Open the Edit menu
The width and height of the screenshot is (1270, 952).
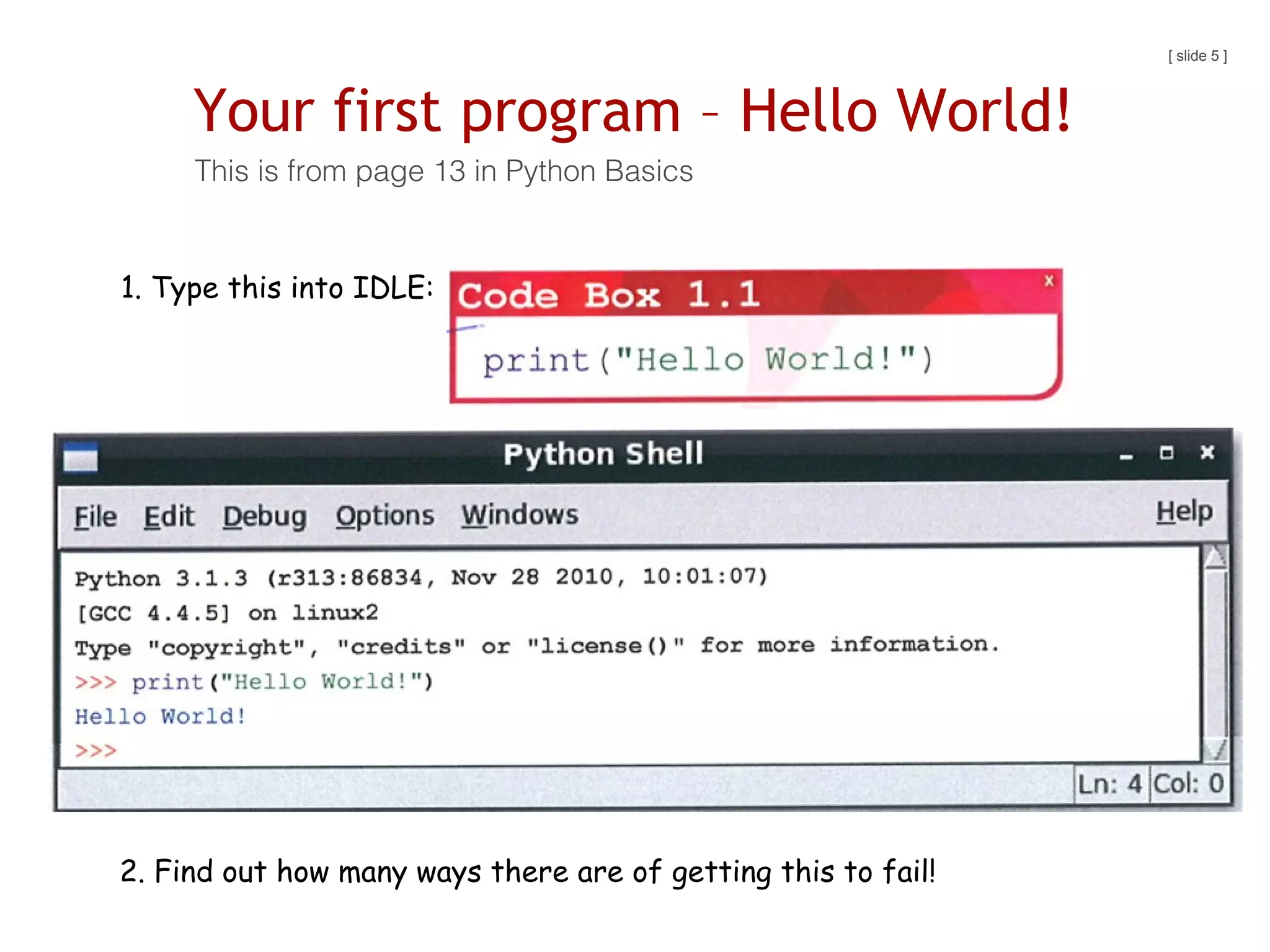(x=169, y=516)
